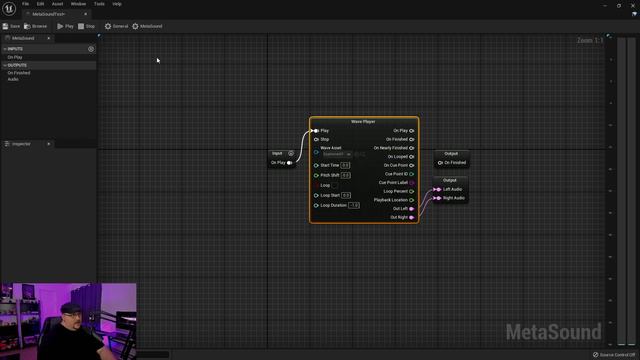The width and height of the screenshot is (640, 360).
Task: Add a new input with the INPUTS plus icon
Action: coord(91,49)
